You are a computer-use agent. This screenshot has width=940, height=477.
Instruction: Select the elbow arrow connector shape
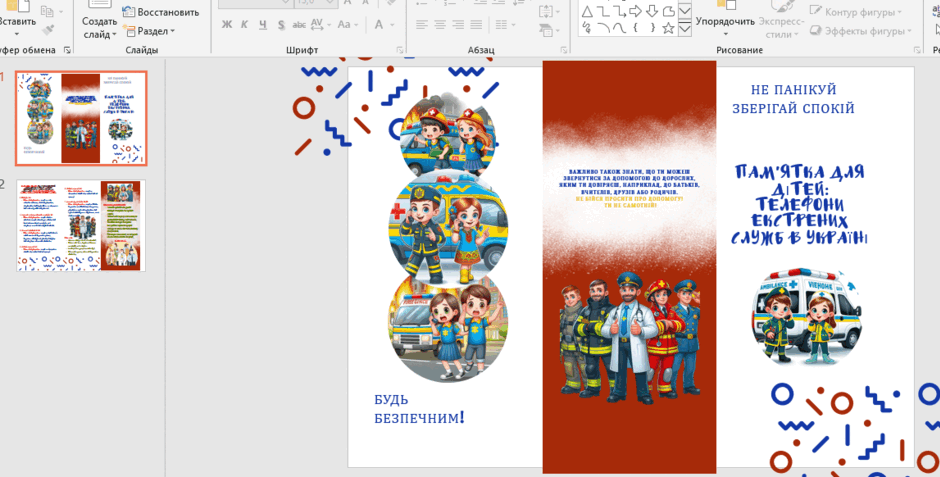click(619, 11)
